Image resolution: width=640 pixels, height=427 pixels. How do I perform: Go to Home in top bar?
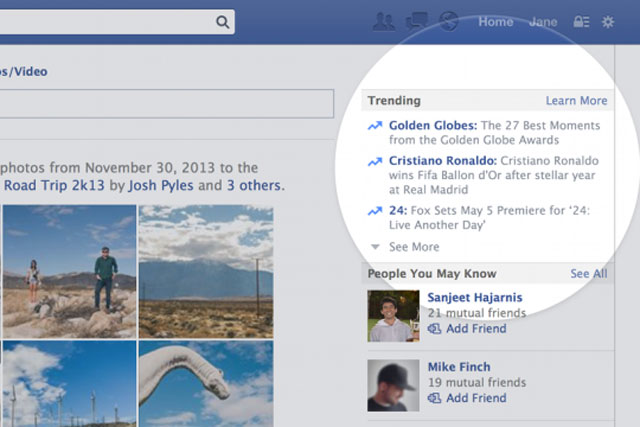tap(496, 22)
